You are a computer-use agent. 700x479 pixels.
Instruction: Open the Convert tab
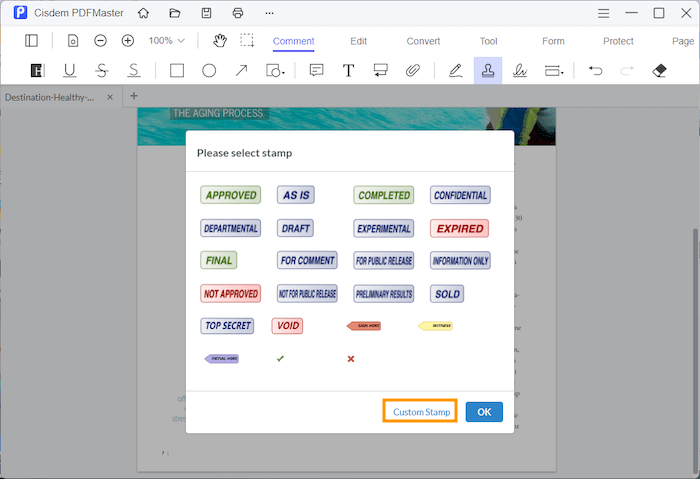coord(423,41)
